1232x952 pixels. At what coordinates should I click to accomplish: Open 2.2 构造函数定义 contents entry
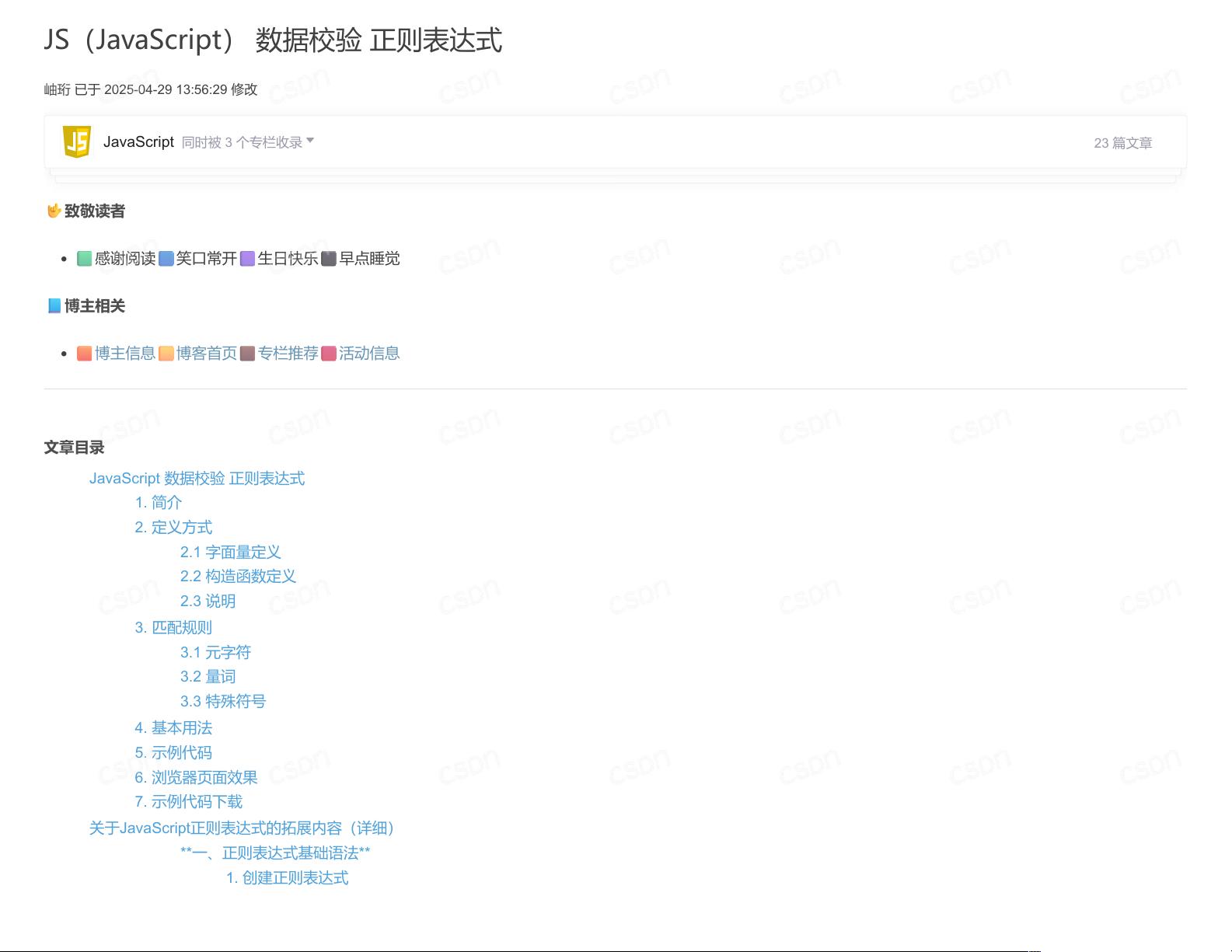click(238, 577)
